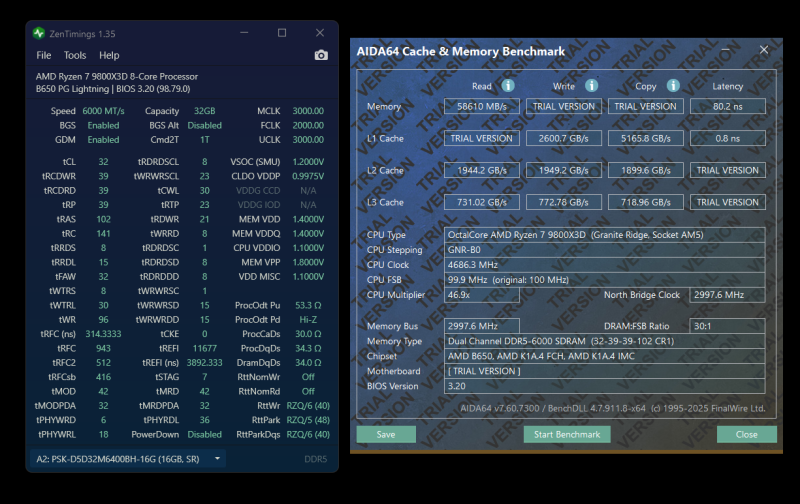
Task: Click the BGS Alt value Disabled
Action: (205, 125)
